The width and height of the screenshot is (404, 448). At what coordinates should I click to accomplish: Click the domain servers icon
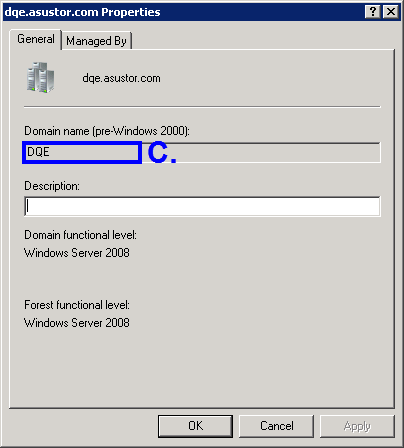(x=40, y=77)
